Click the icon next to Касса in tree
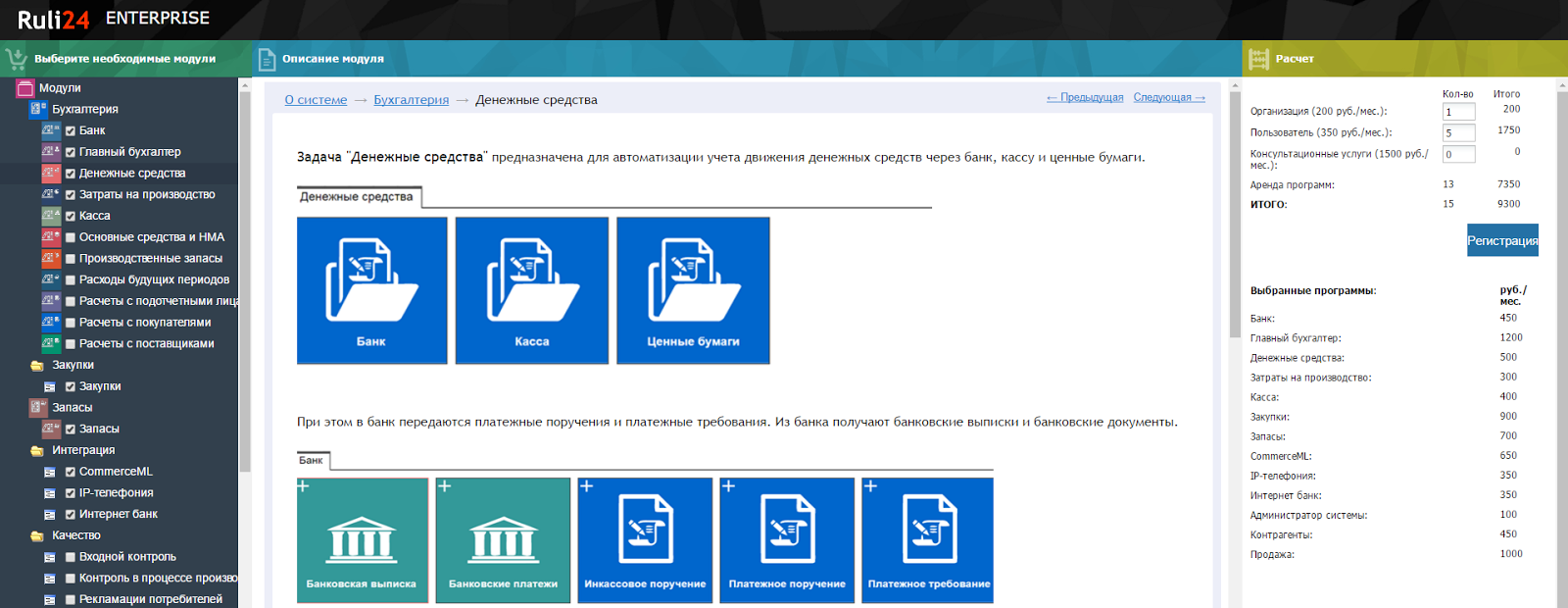The image size is (1568, 608). (51, 216)
